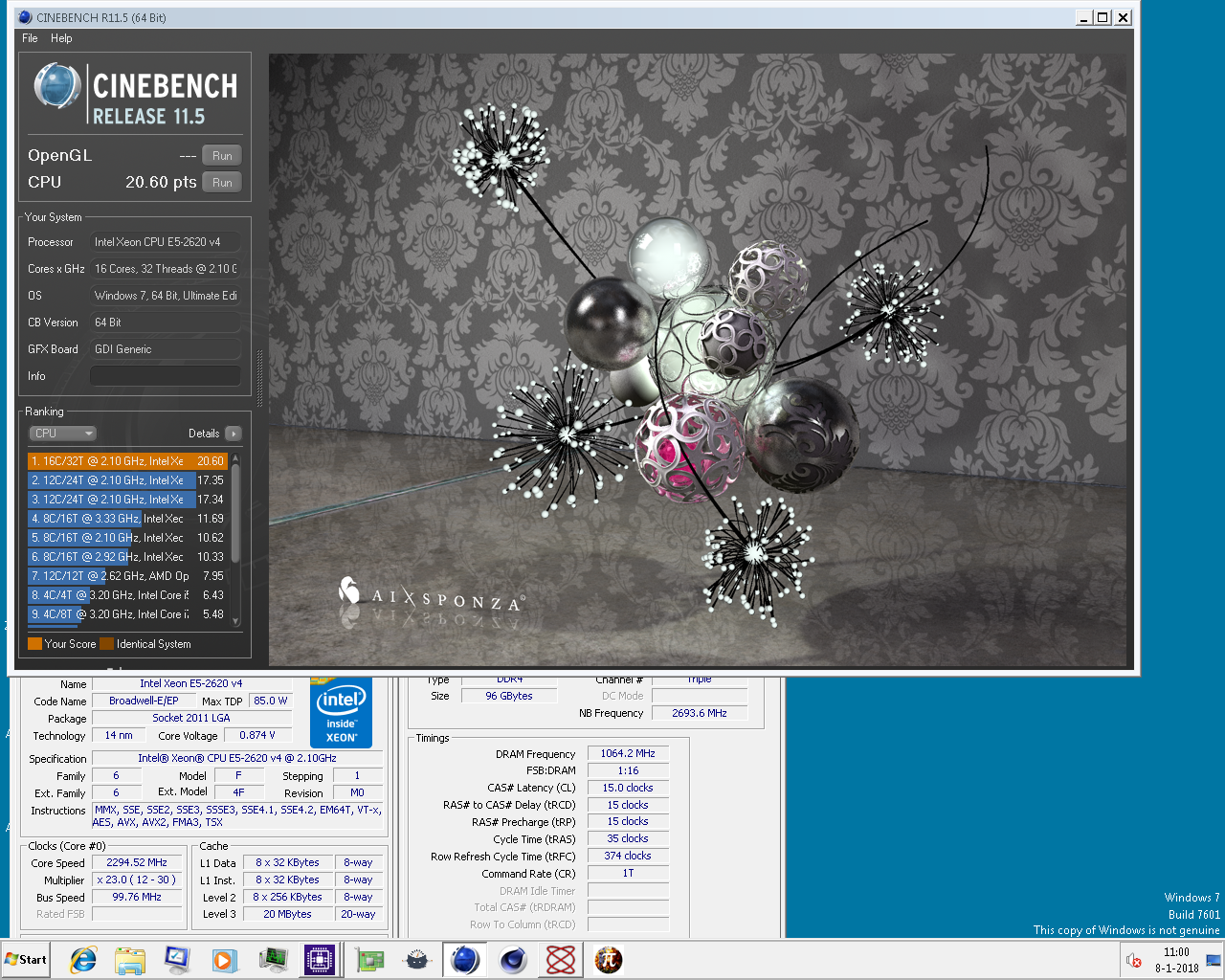Select ranking entry 4, 8C/16T @ 3.33 GHz
This screenshot has height=980, width=1225.
[127, 519]
